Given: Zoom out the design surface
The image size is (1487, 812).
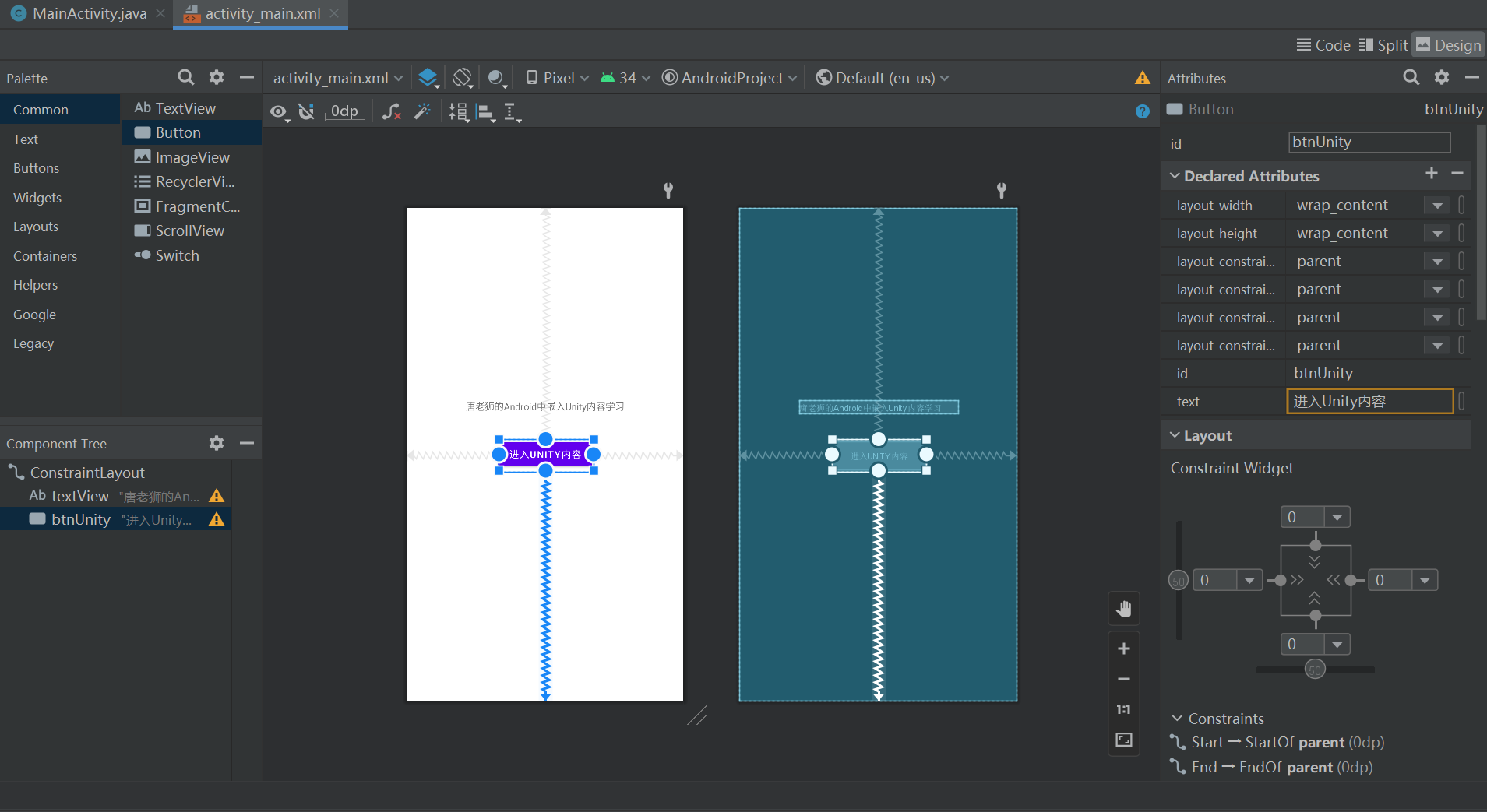Looking at the screenshot, I should coord(1123,679).
